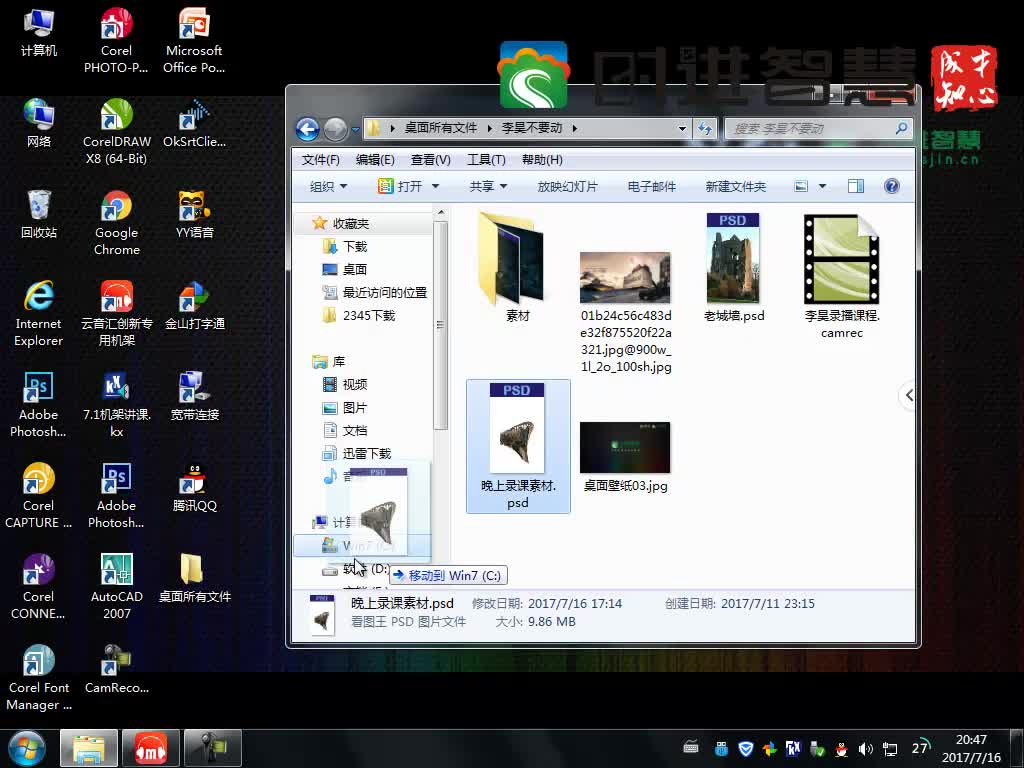The height and width of the screenshot is (768, 1024).
Task: Expand 桌面所有文件 breadcrumb arrow
Action: 489,128
